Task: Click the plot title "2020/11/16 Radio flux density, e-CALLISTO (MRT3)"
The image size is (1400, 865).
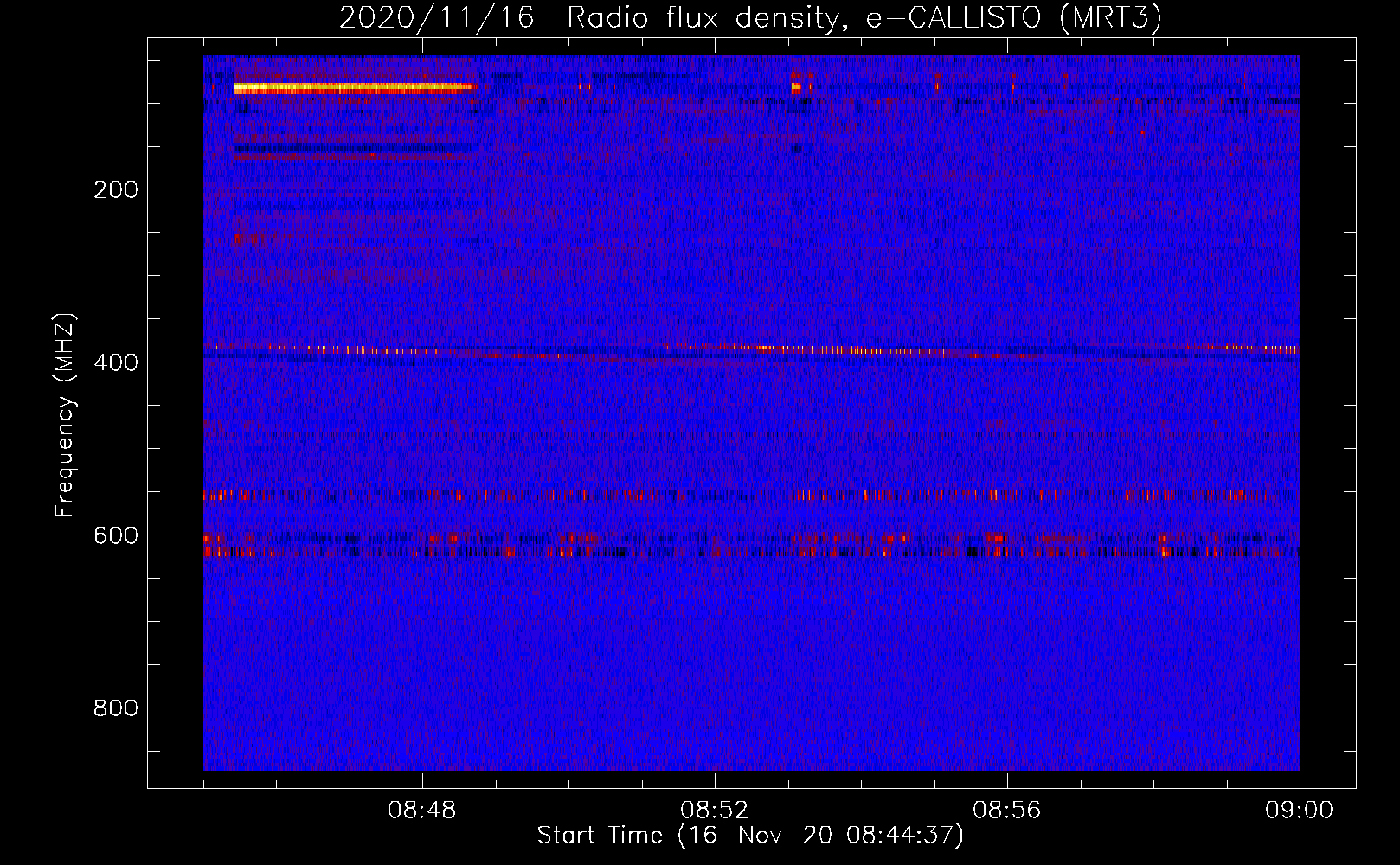Action: 750,18
